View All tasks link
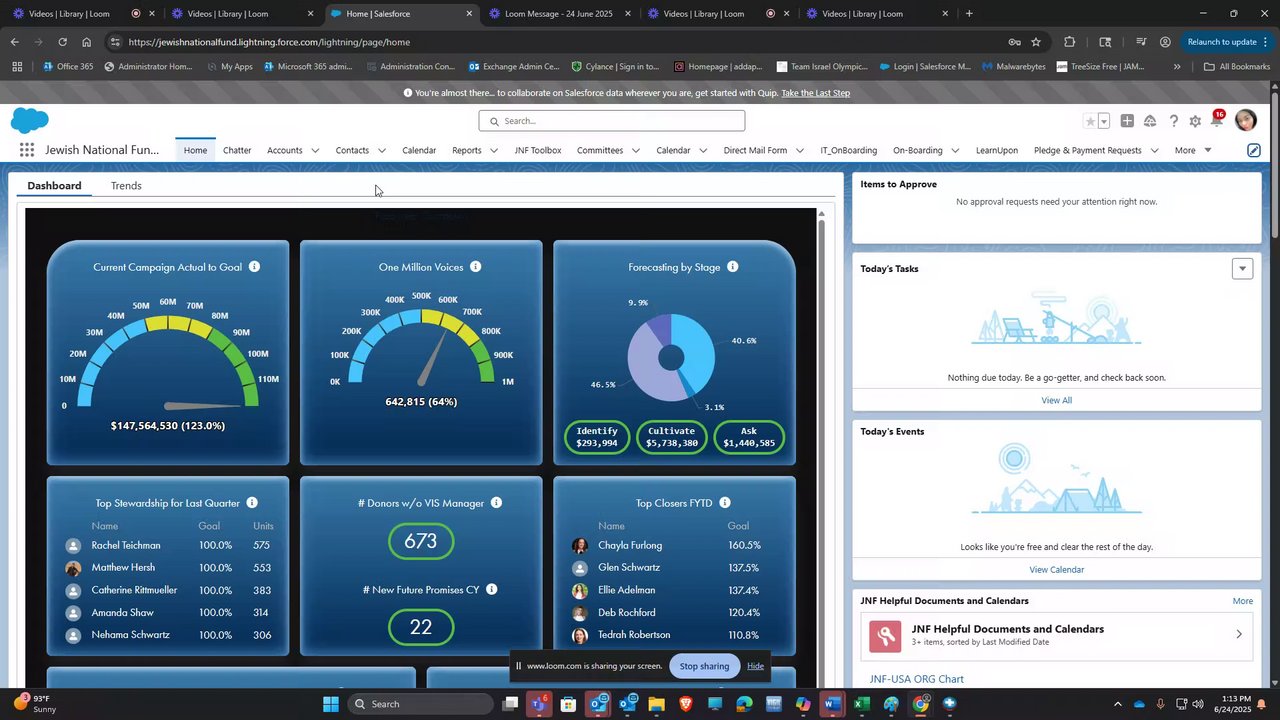Image resolution: width=1280 pixels, height=720 pixels. [1057, 400]
